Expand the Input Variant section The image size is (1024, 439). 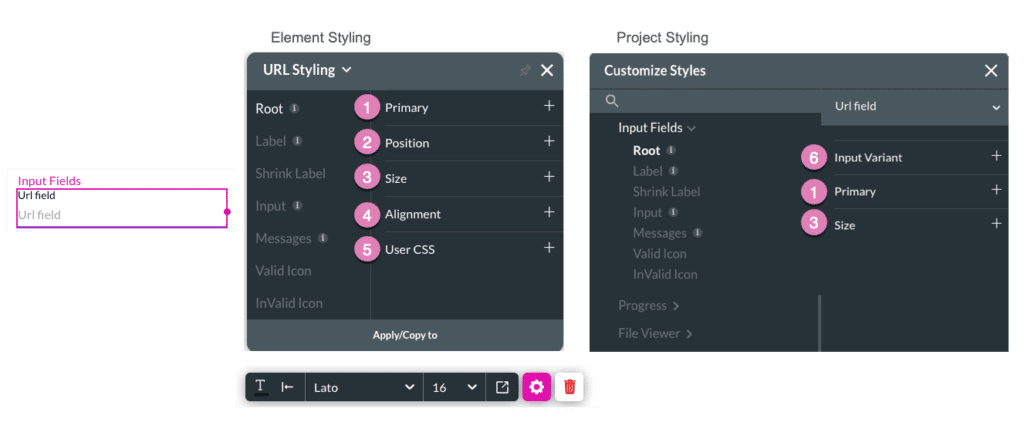click(x=996, y=156)
